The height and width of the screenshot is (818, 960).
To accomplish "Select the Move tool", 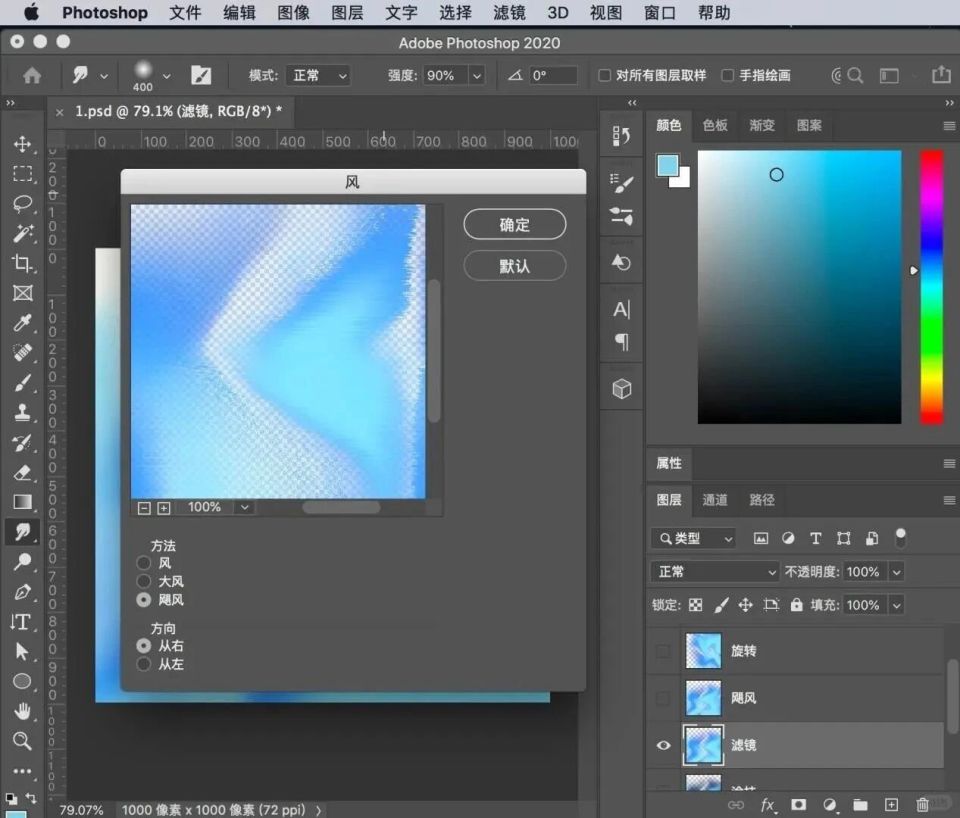I will click(x=22, y=144).
